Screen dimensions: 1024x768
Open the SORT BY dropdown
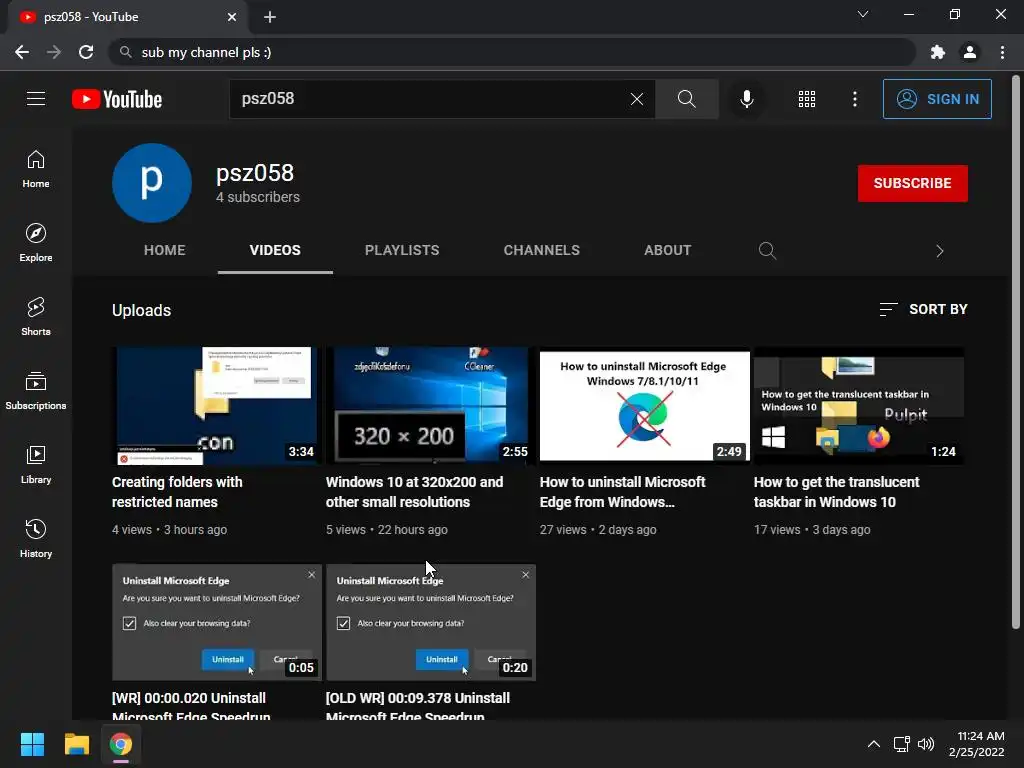click(x=923, y=310)
